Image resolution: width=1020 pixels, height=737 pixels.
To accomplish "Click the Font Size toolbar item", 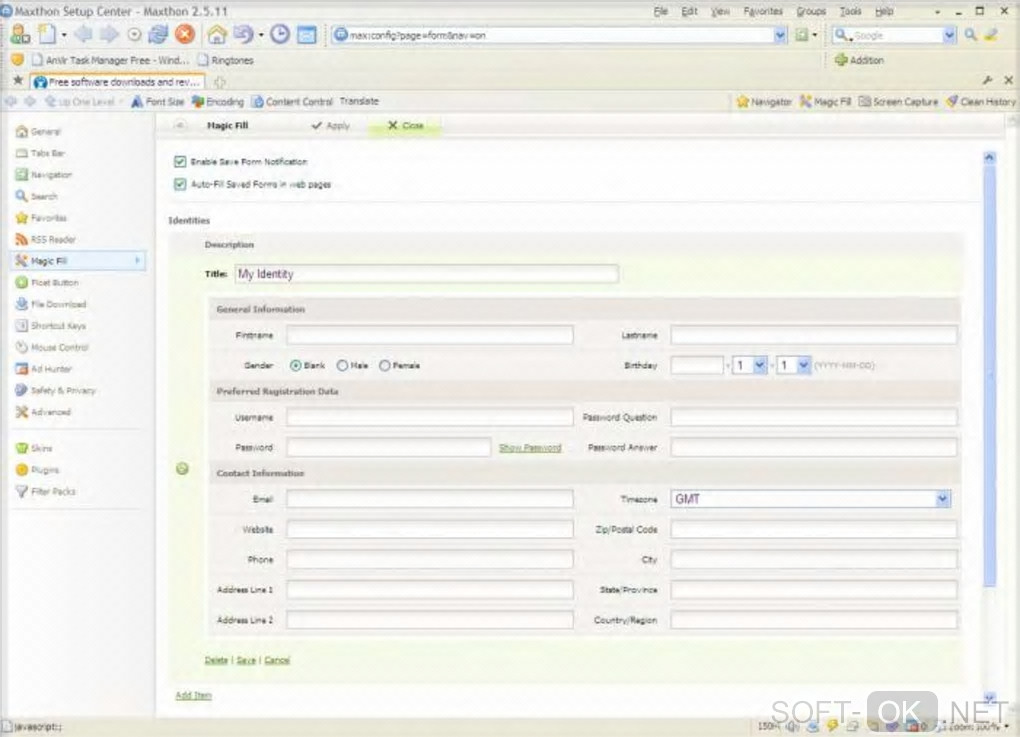I will click(x=158, y=101).
